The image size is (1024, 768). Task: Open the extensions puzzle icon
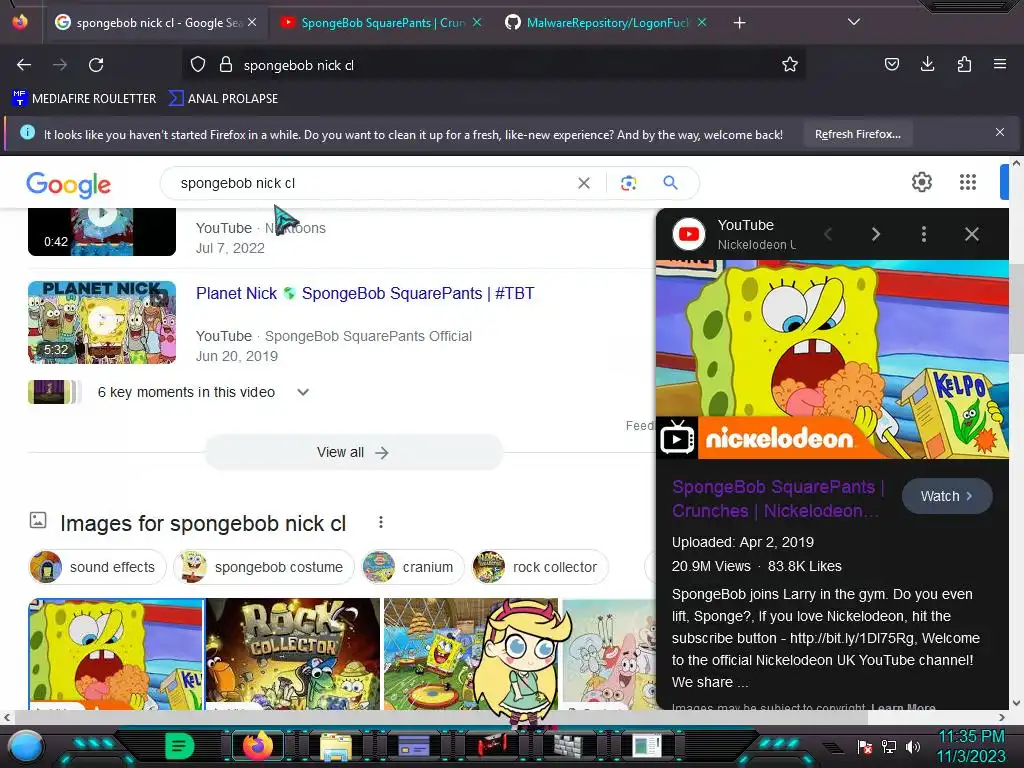964,64
